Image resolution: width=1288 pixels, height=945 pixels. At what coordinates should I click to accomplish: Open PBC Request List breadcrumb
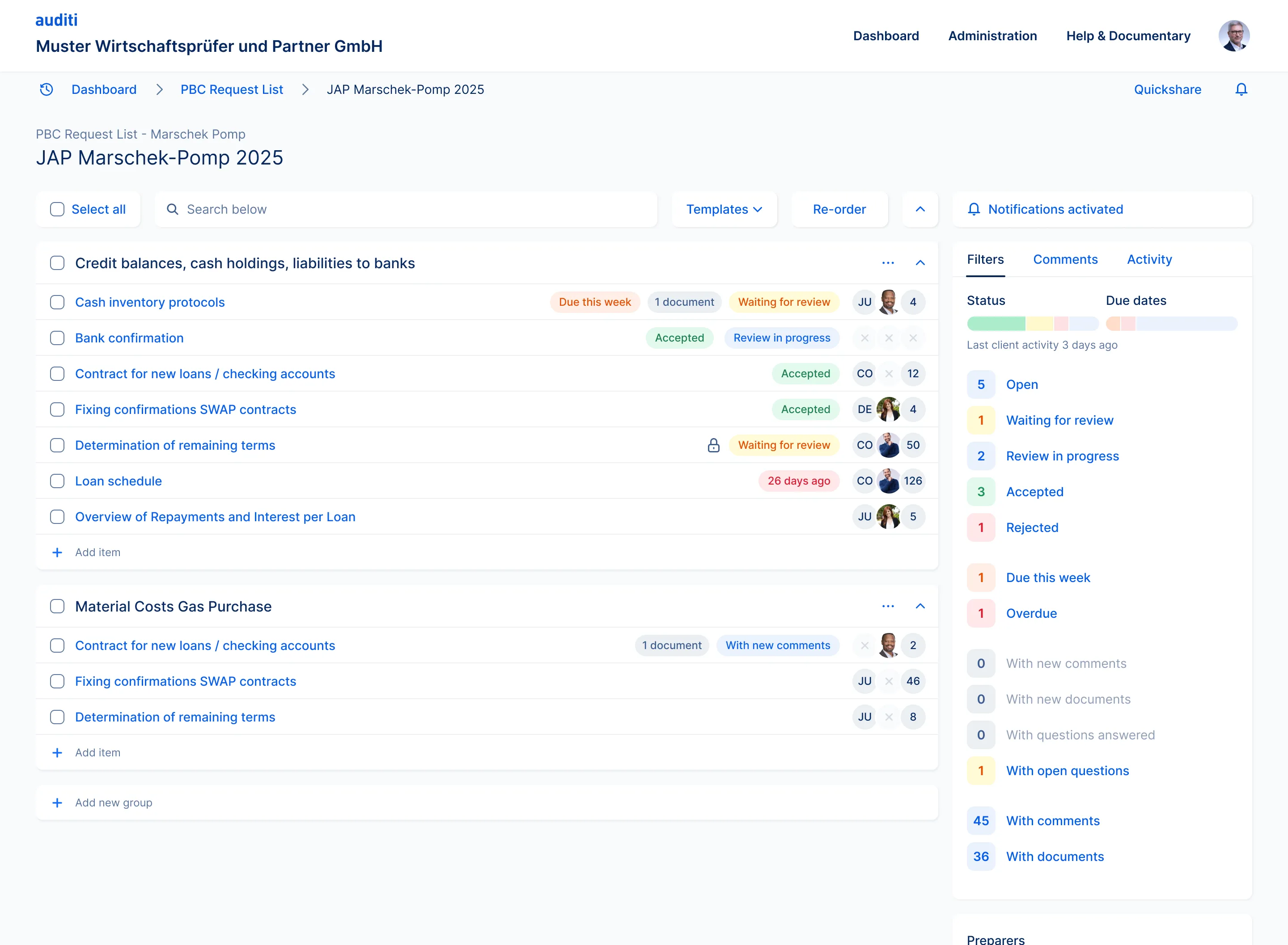pyautogui.click(x=232, y=89)
